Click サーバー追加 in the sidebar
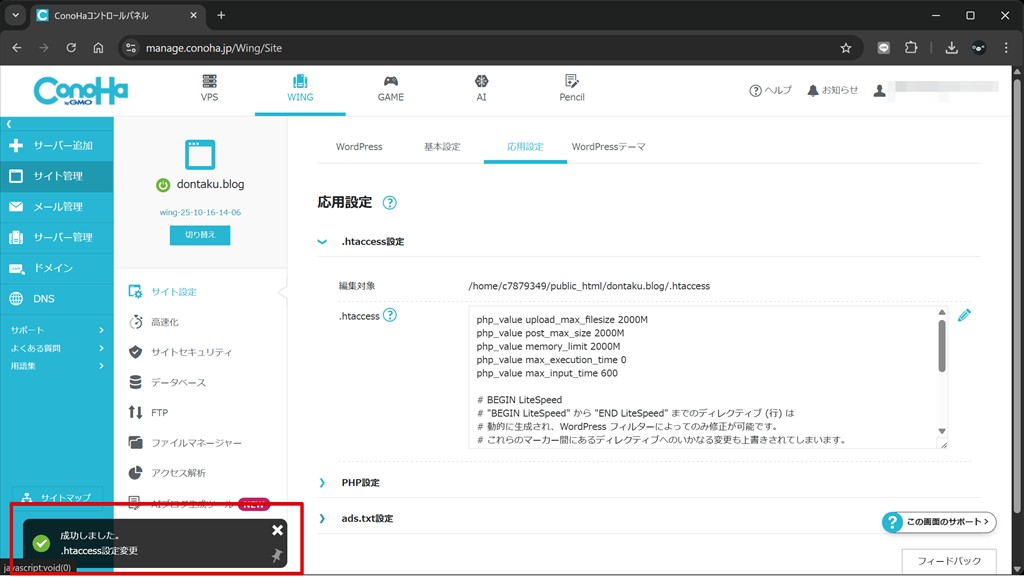This screenshot has width=1024, height=577. (57, 145)
